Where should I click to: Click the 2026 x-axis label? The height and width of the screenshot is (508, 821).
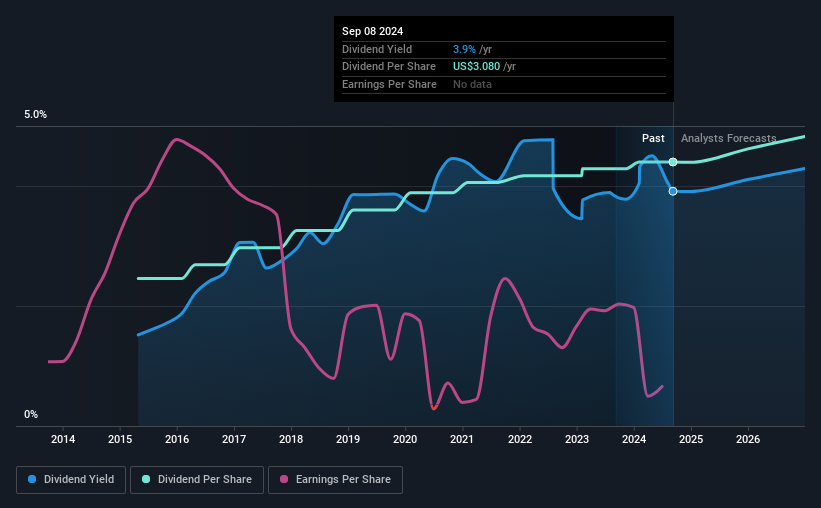(x=748, y=439)
